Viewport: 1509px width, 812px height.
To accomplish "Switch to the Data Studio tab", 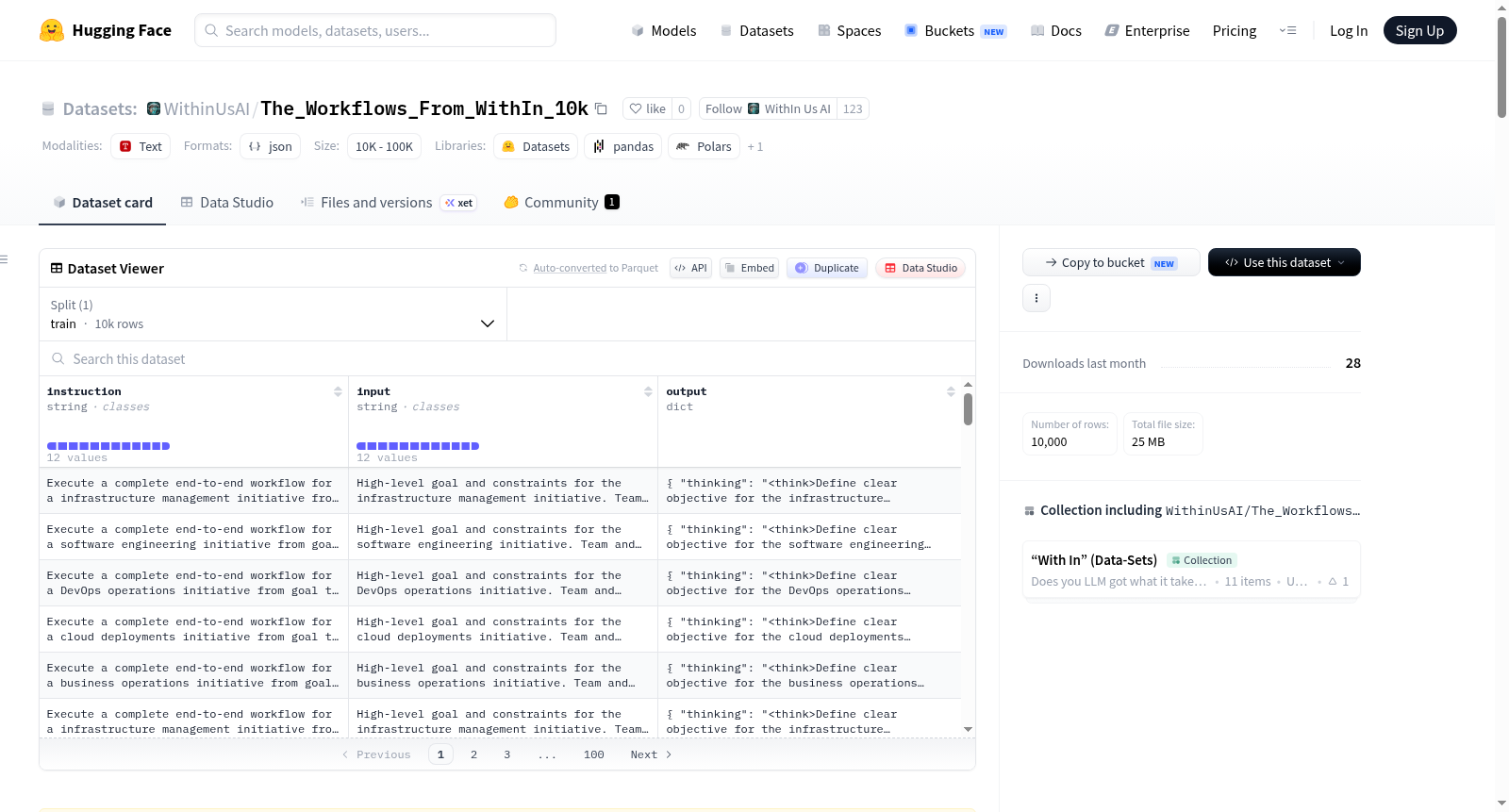I will point(227,202).
